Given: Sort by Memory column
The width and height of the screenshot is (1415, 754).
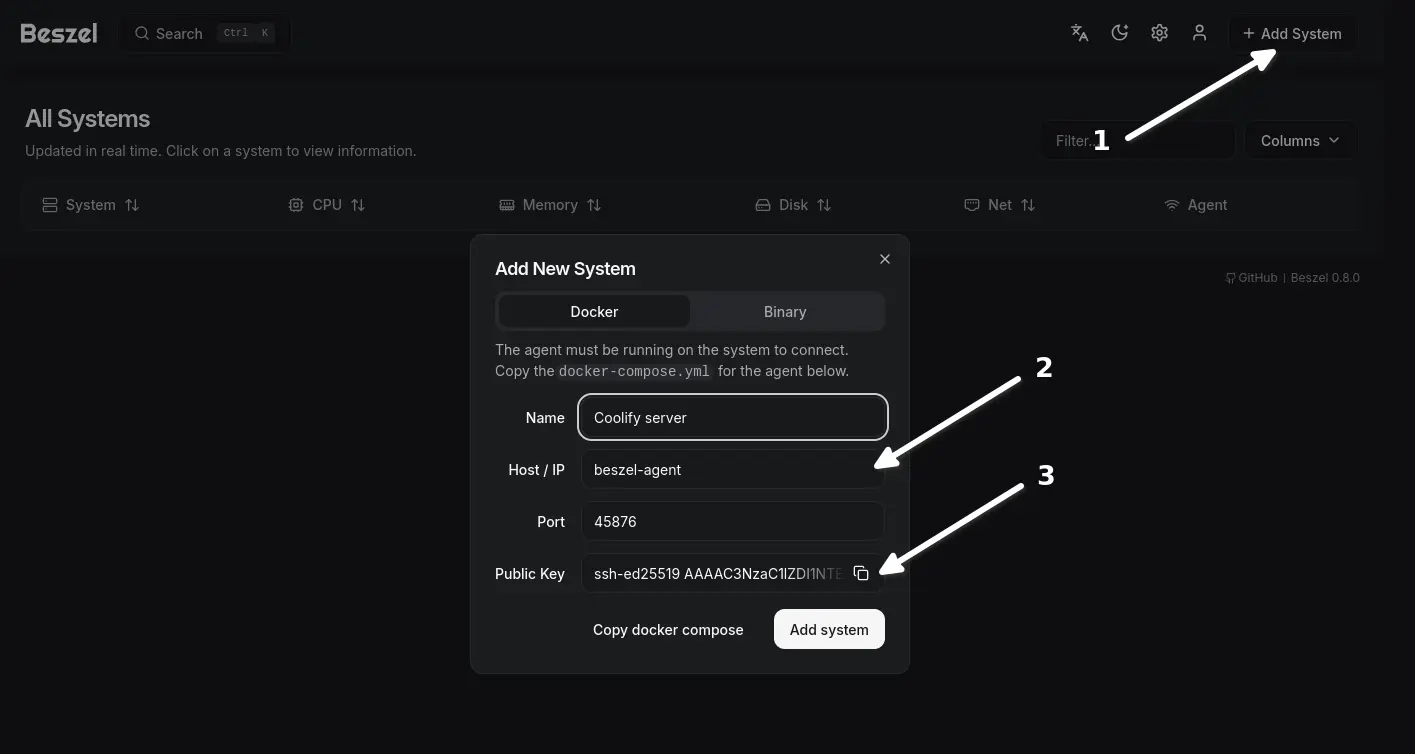Looking at the screenshot, I should coord(550,205).
